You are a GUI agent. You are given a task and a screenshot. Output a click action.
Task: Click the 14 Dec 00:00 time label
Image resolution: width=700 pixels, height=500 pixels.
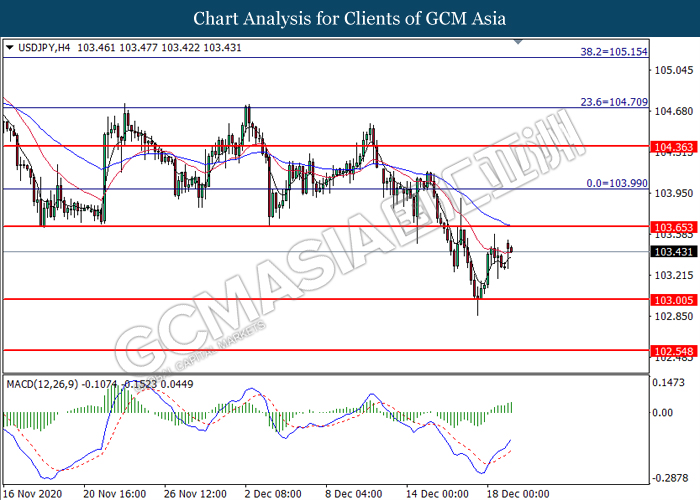click(437, 494)
